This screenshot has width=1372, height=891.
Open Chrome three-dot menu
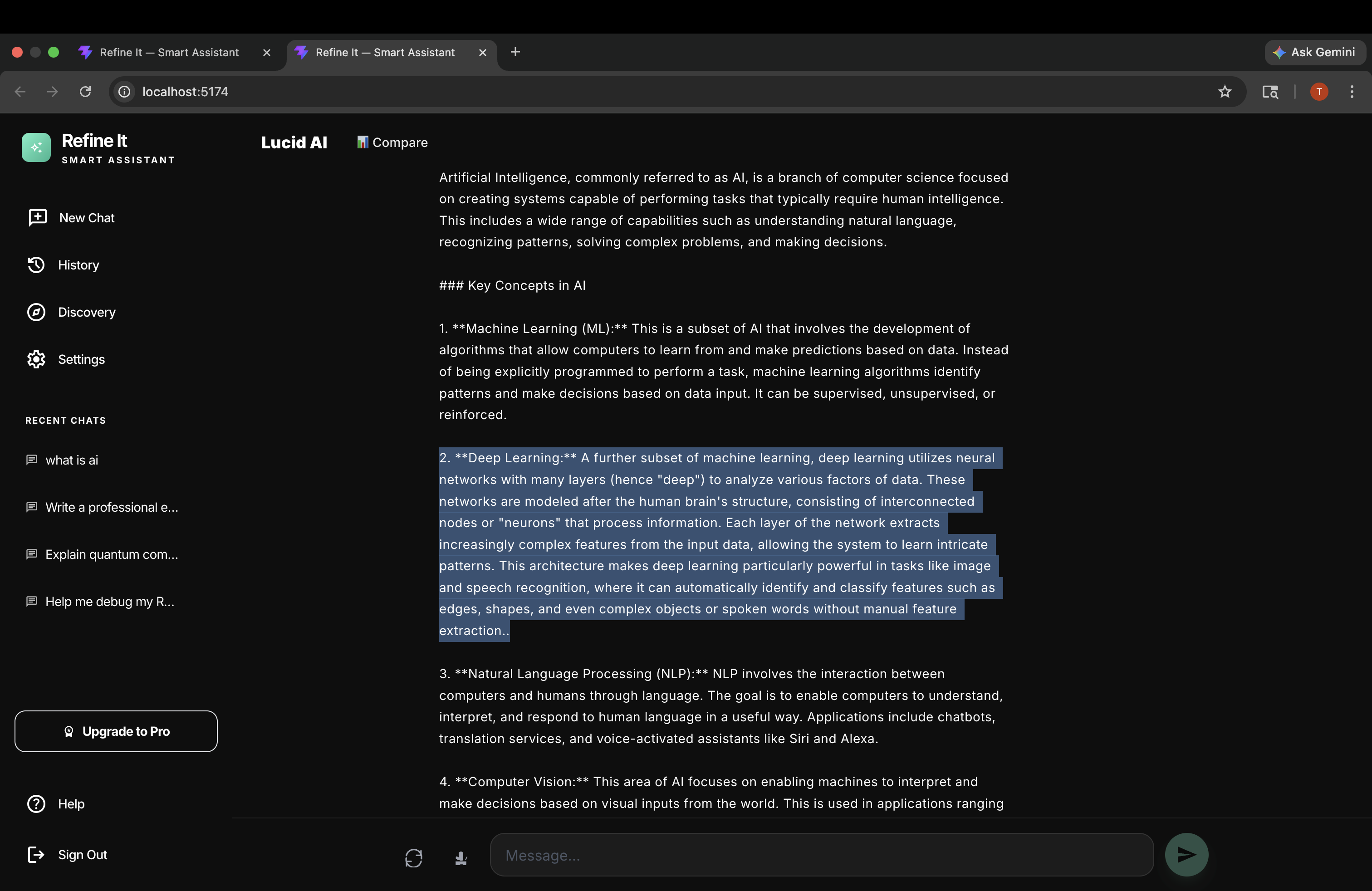(1351, 92)
